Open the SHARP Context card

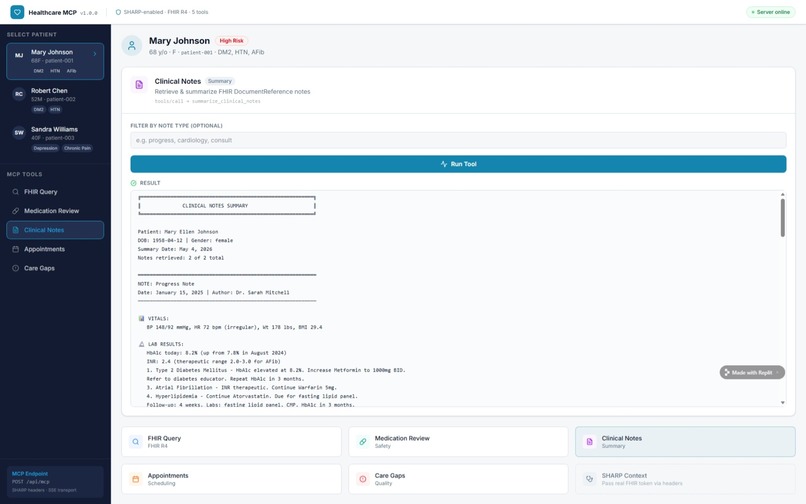pos(685,479)
